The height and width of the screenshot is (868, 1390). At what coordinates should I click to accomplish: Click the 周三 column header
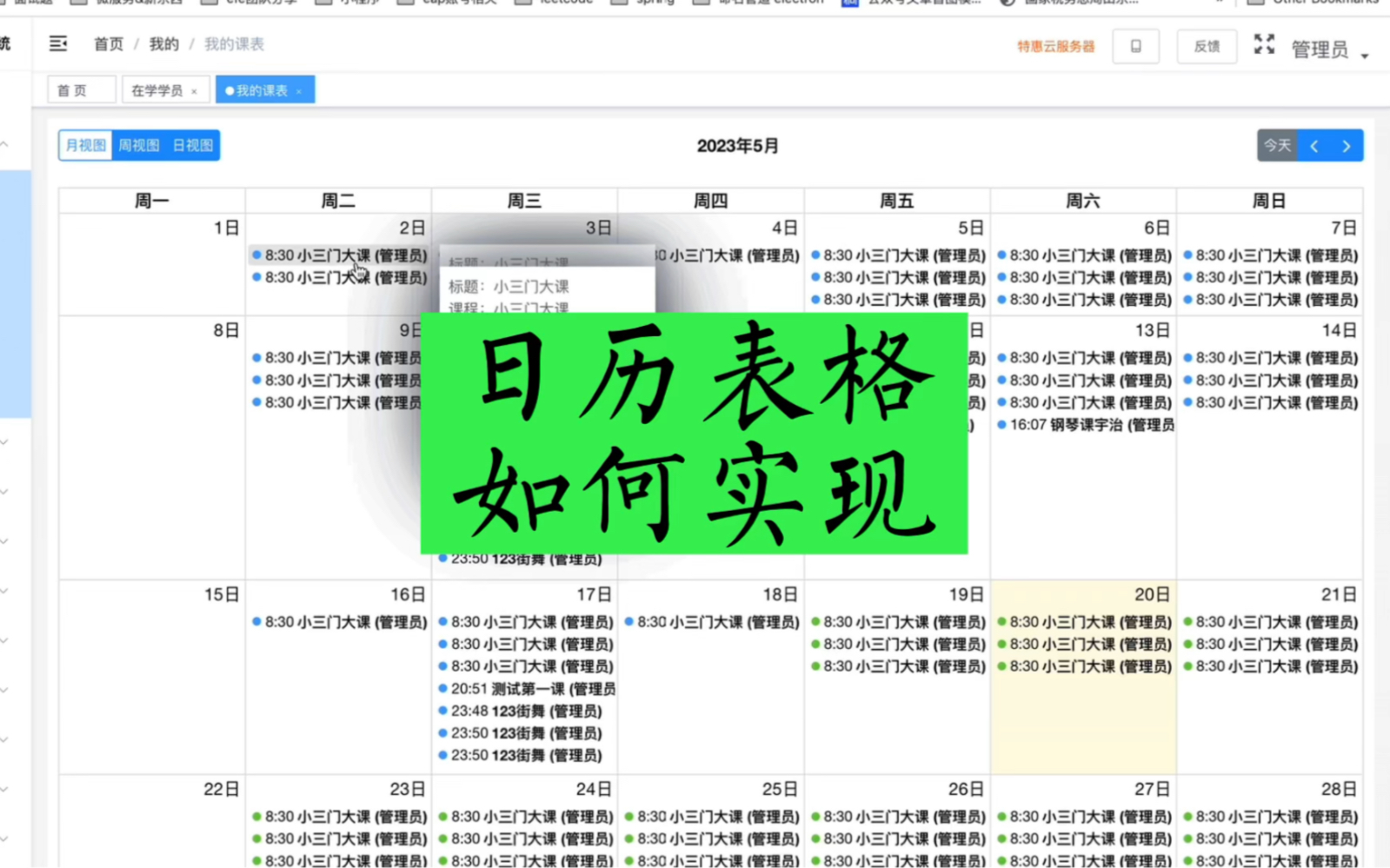(x=524, y=201)
